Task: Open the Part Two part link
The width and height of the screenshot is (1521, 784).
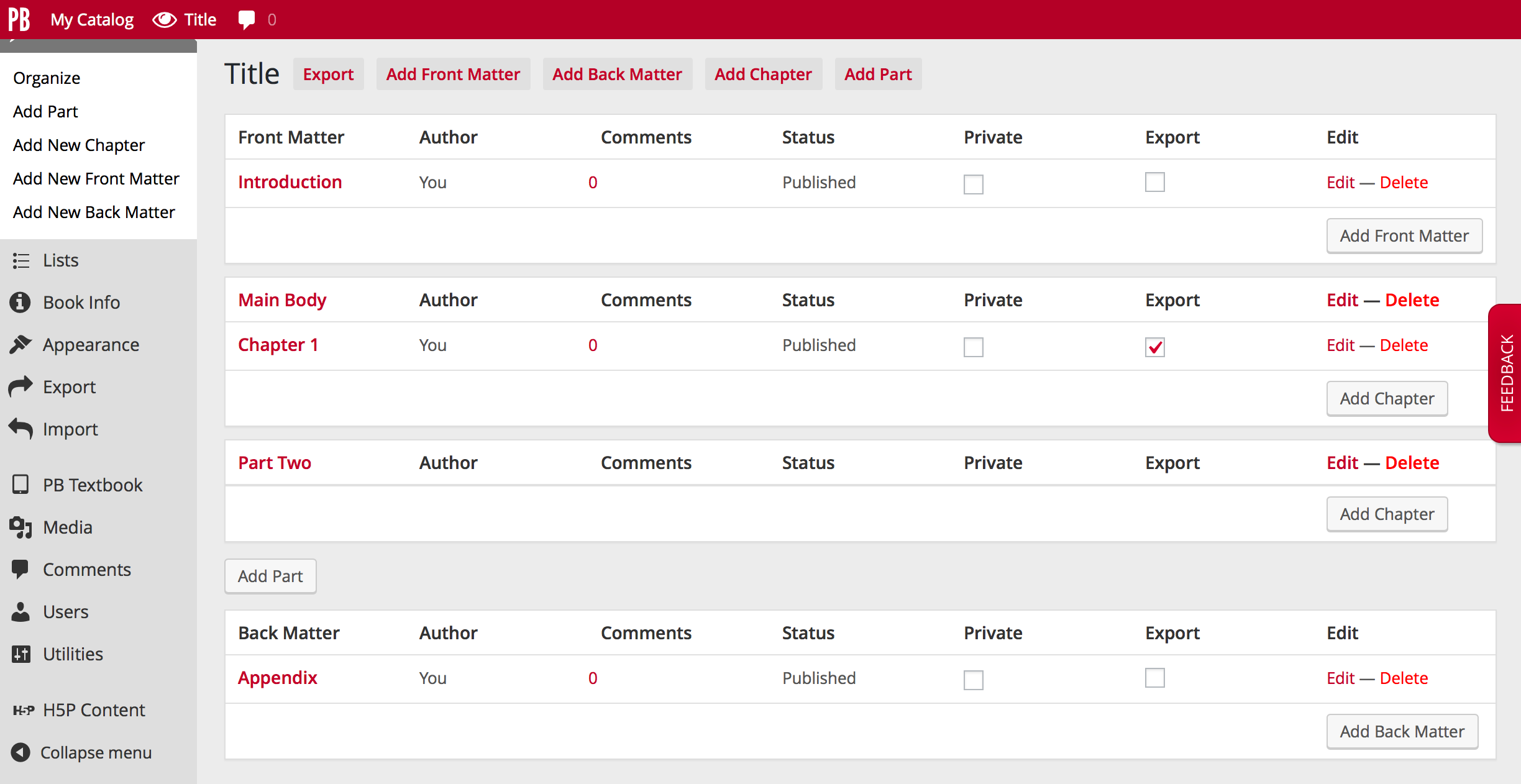Action: click(x=275, y=463)
